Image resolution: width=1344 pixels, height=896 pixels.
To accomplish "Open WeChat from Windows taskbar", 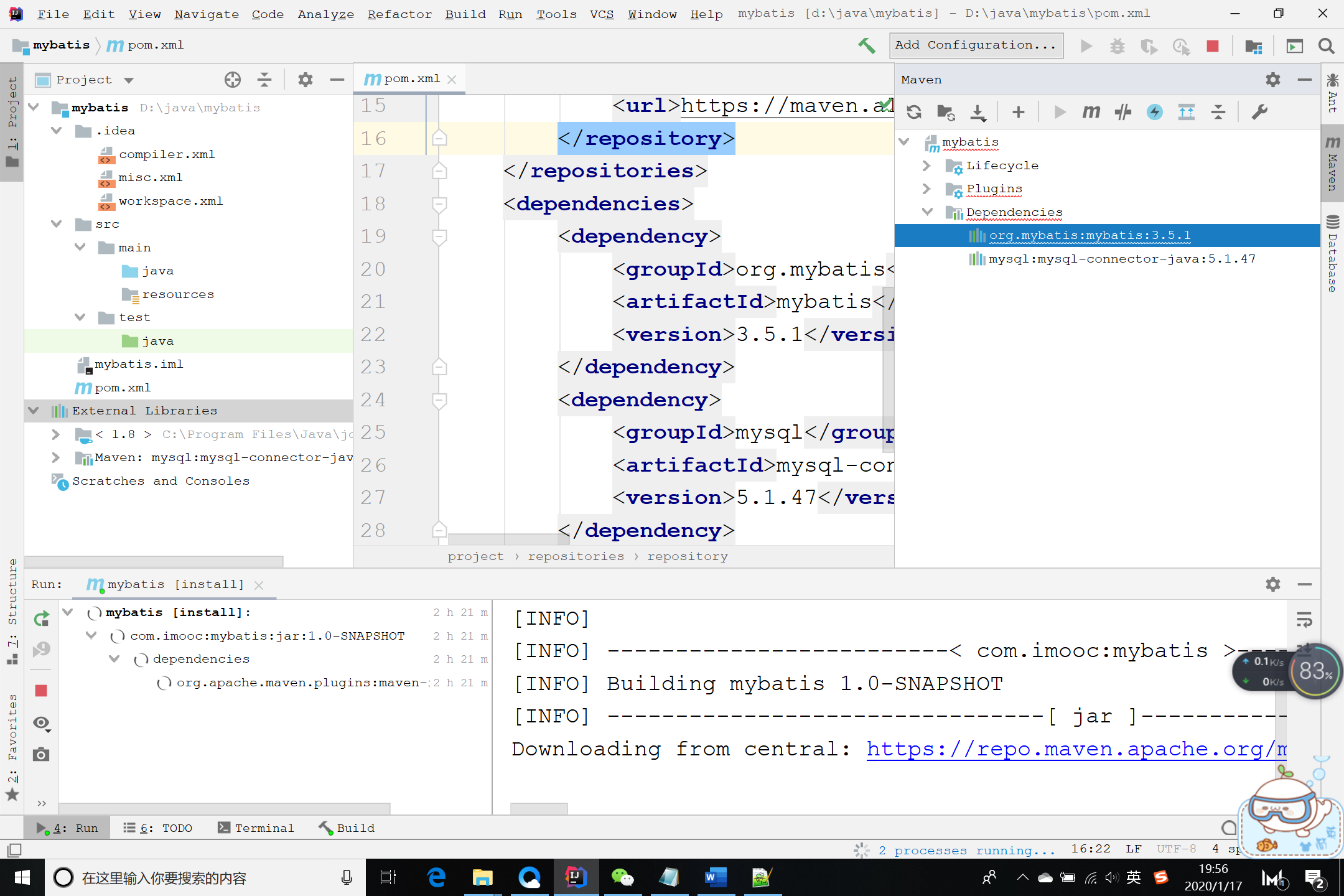I will pos(622,877).
